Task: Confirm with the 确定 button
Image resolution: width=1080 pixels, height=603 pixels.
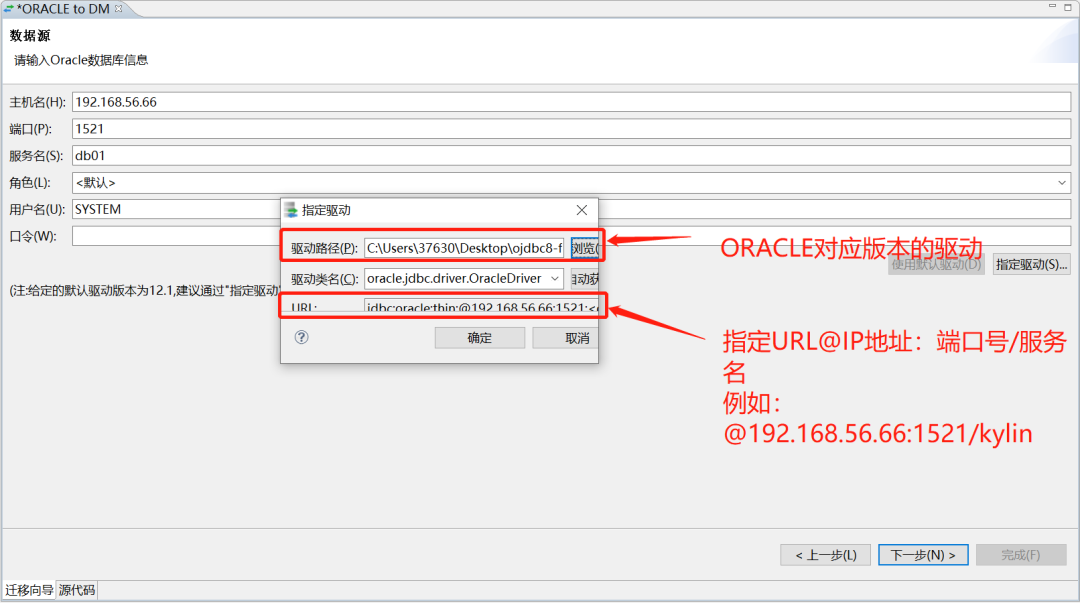Action: 479,338
